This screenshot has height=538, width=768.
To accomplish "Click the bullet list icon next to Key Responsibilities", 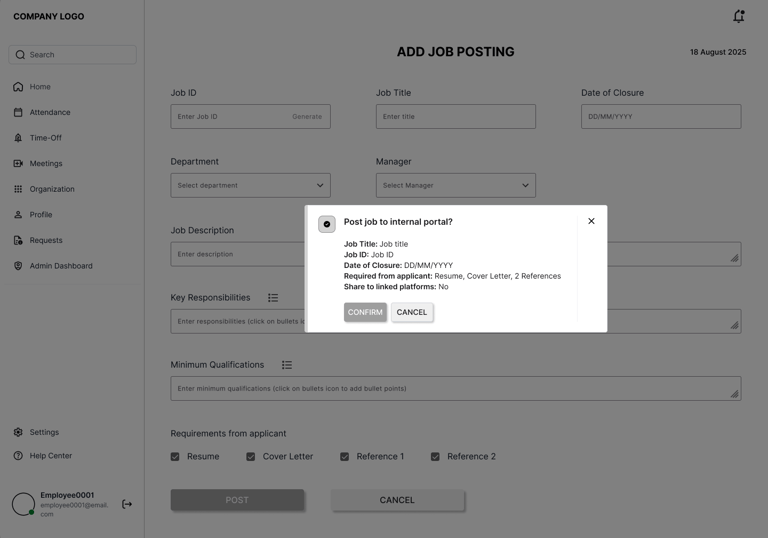I will pyautogui.click(x=273, y=298).
